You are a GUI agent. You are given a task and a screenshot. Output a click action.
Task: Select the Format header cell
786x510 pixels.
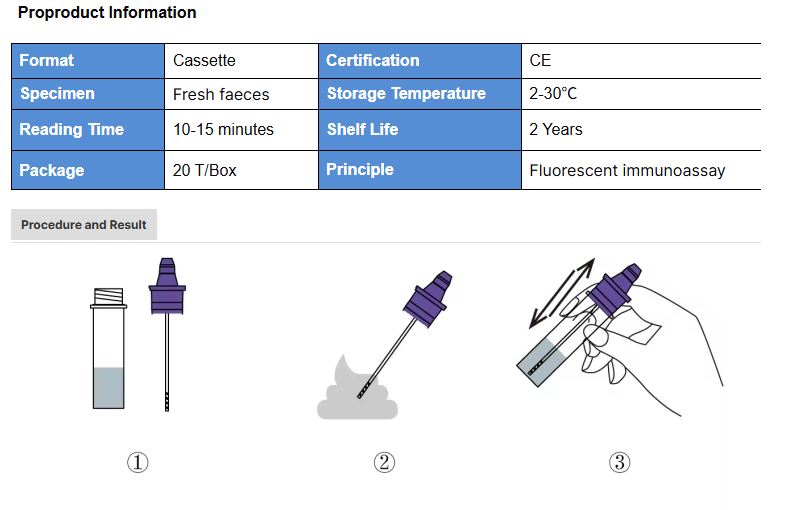tap(88, 60)
